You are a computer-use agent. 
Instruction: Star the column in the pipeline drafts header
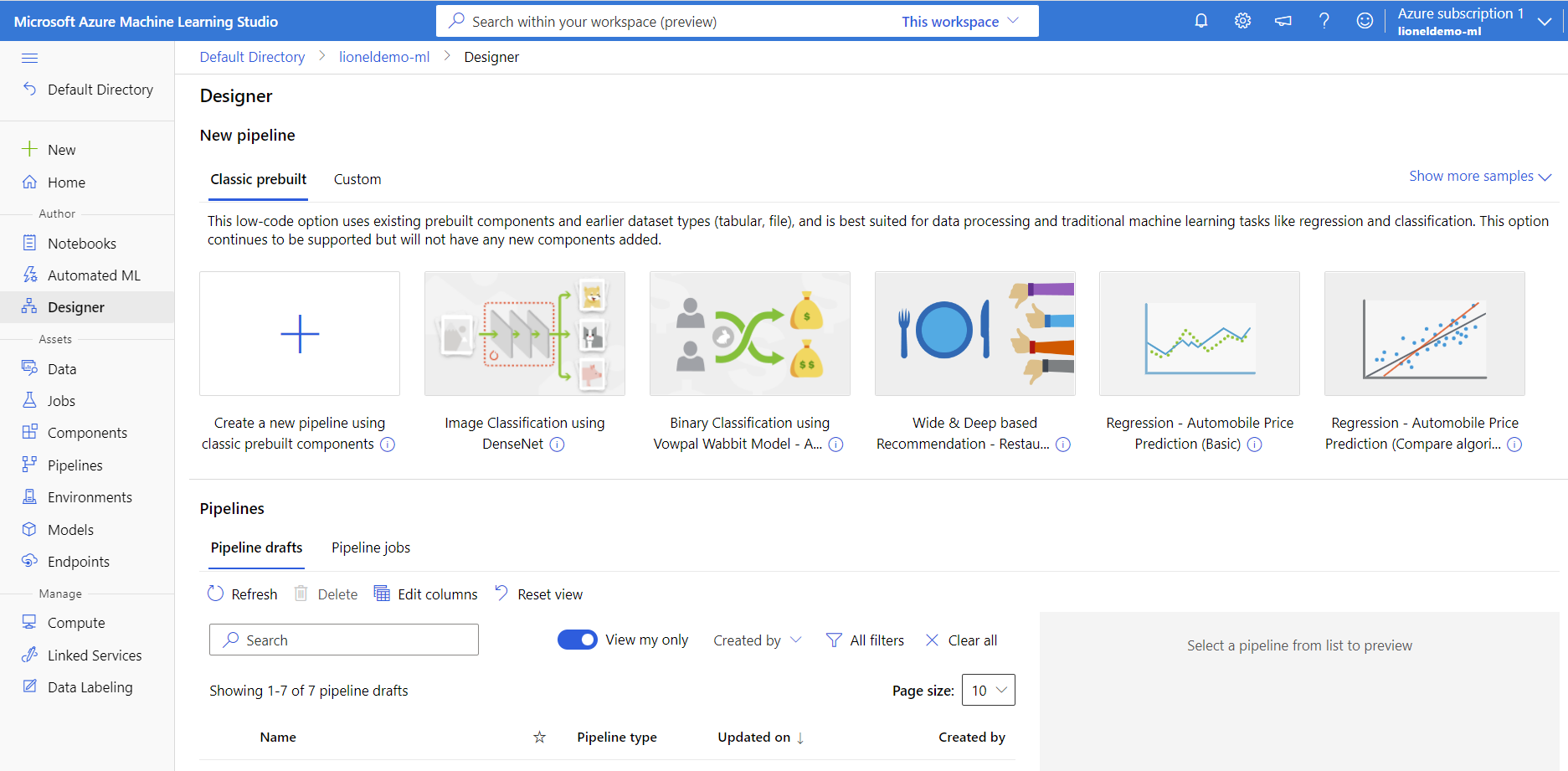pos(539,737)
